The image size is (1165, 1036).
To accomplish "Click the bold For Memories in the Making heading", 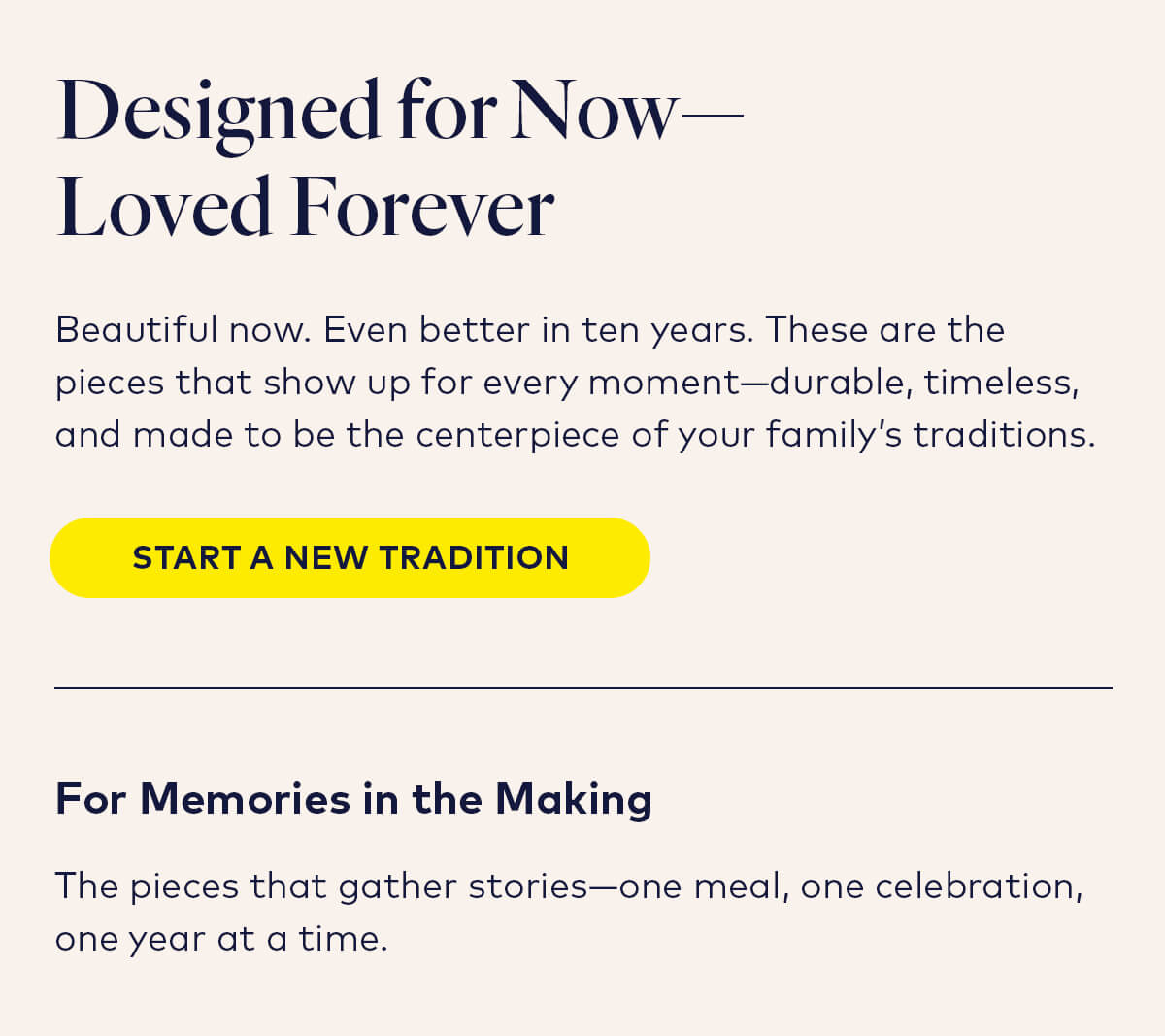I will pos(354,799).
